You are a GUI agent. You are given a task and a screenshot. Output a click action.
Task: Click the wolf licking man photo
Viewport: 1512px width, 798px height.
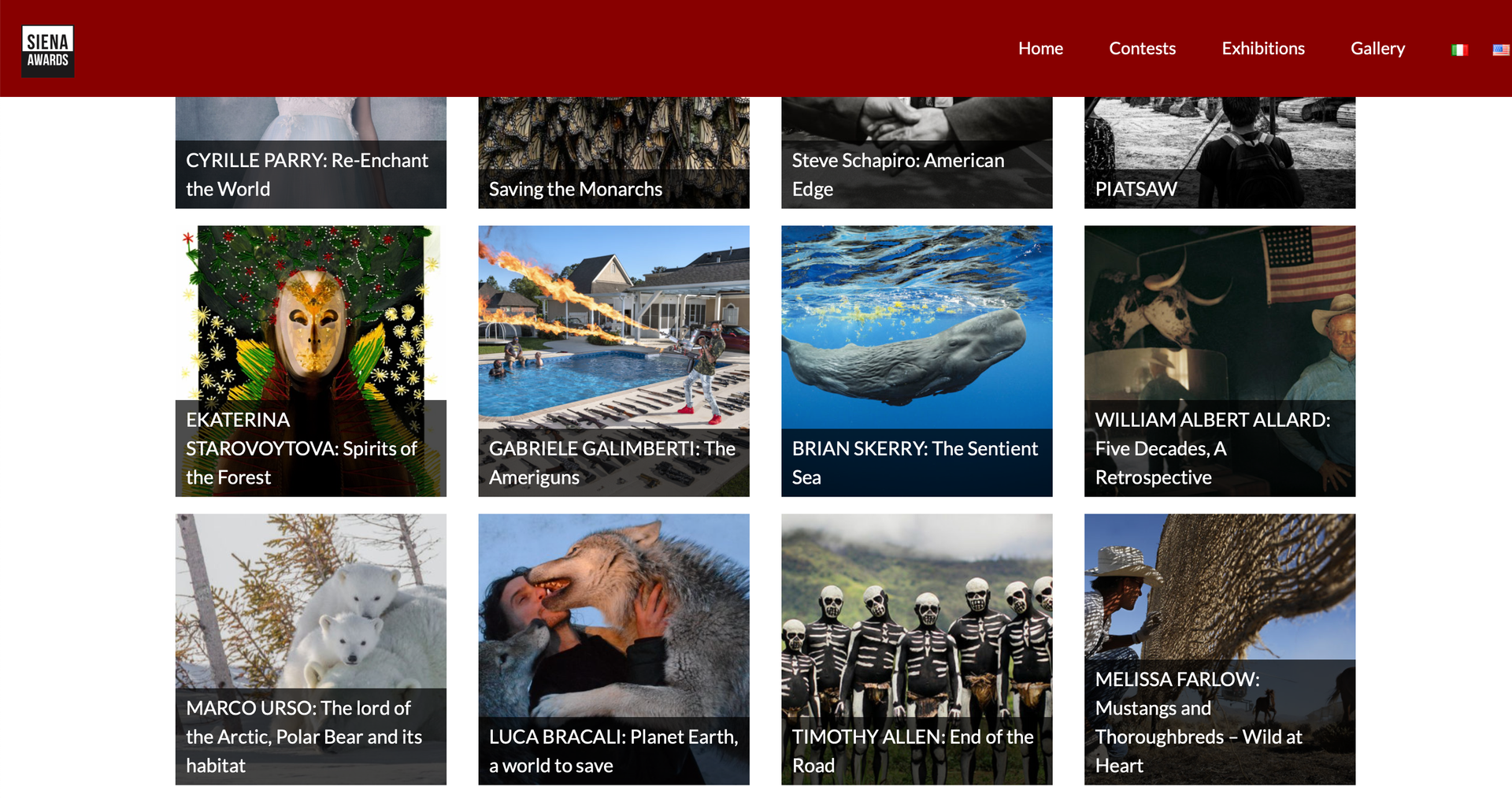[613, 614]
